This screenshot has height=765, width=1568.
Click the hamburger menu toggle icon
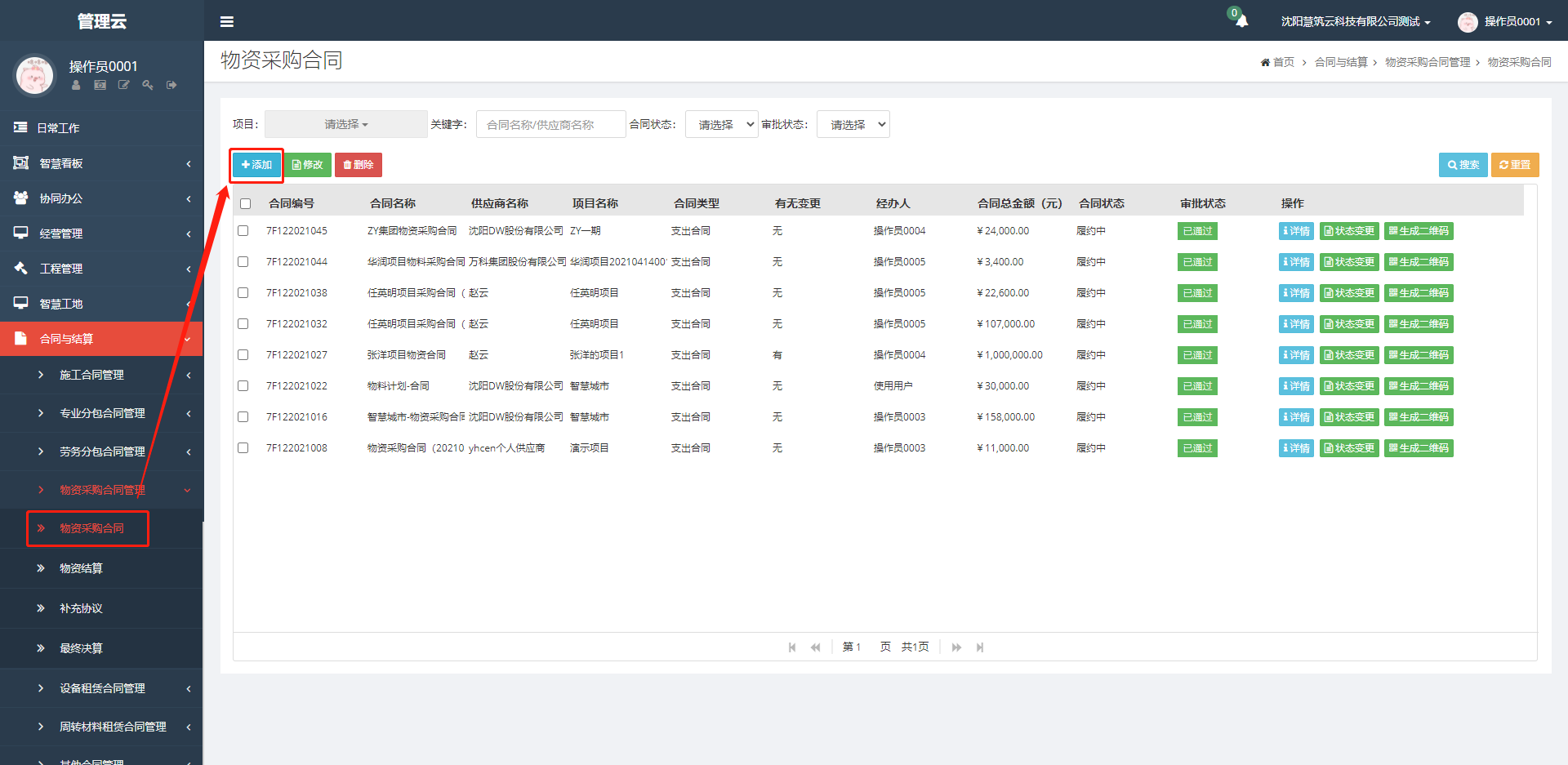pyautogui.click(x=227, y=21)
